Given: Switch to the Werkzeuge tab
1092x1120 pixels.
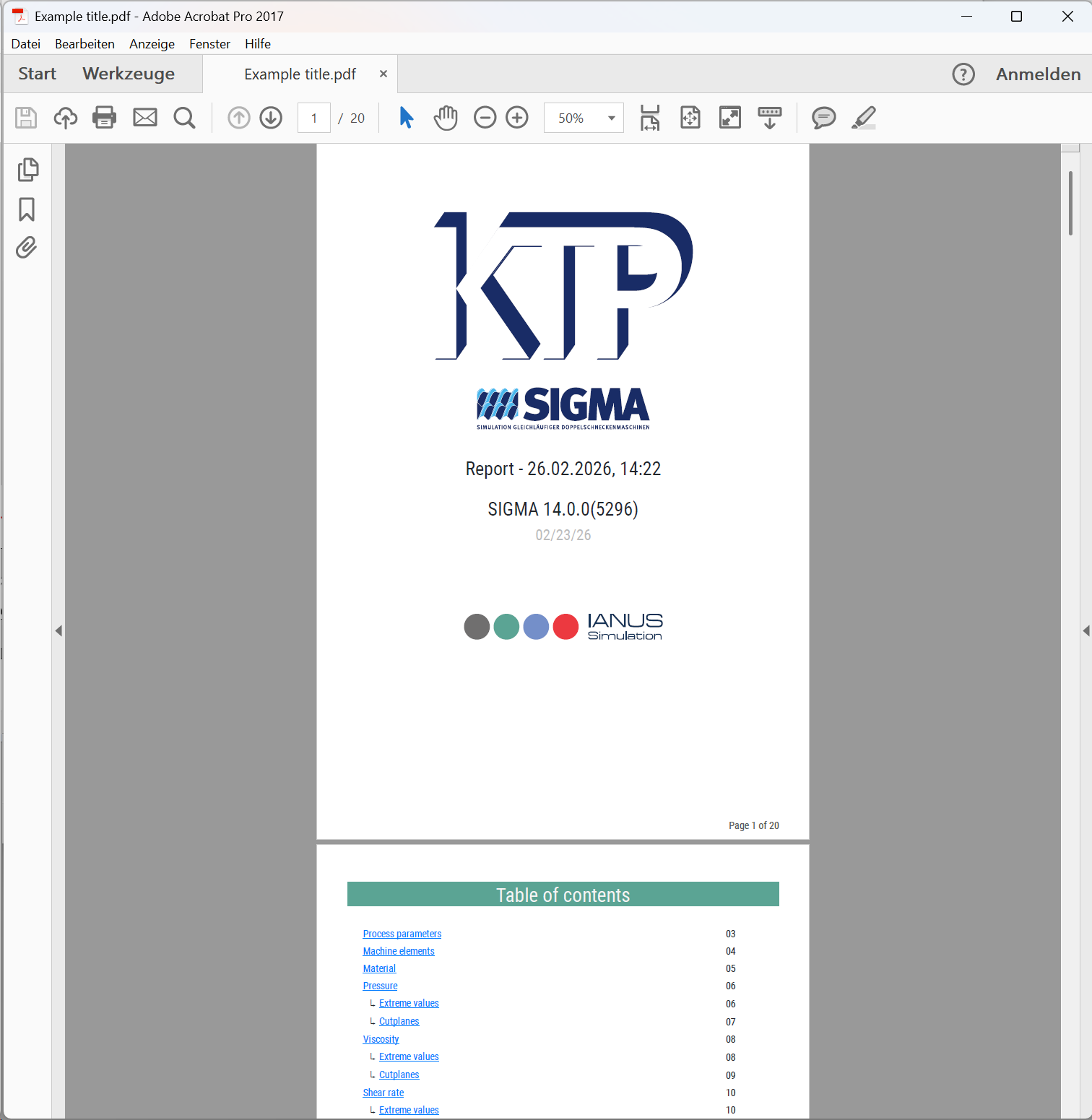Looking at the screenshot, I should click(x=129, y=74).
